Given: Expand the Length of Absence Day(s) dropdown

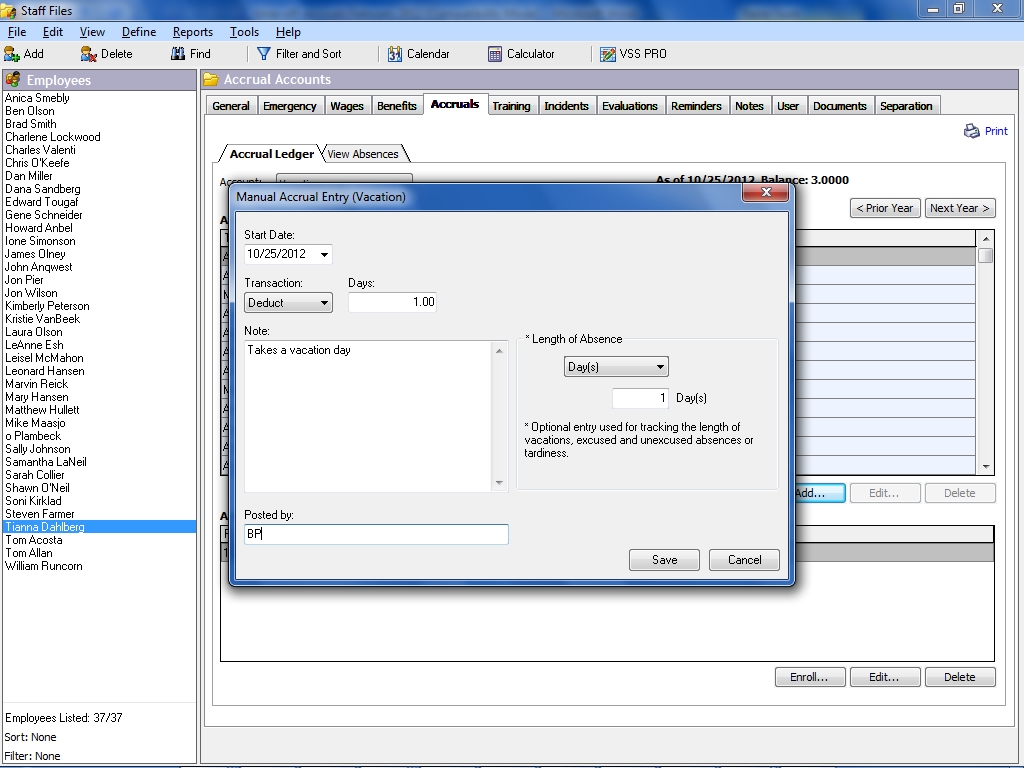Looking at the screenshot, I should pos(660,367).
